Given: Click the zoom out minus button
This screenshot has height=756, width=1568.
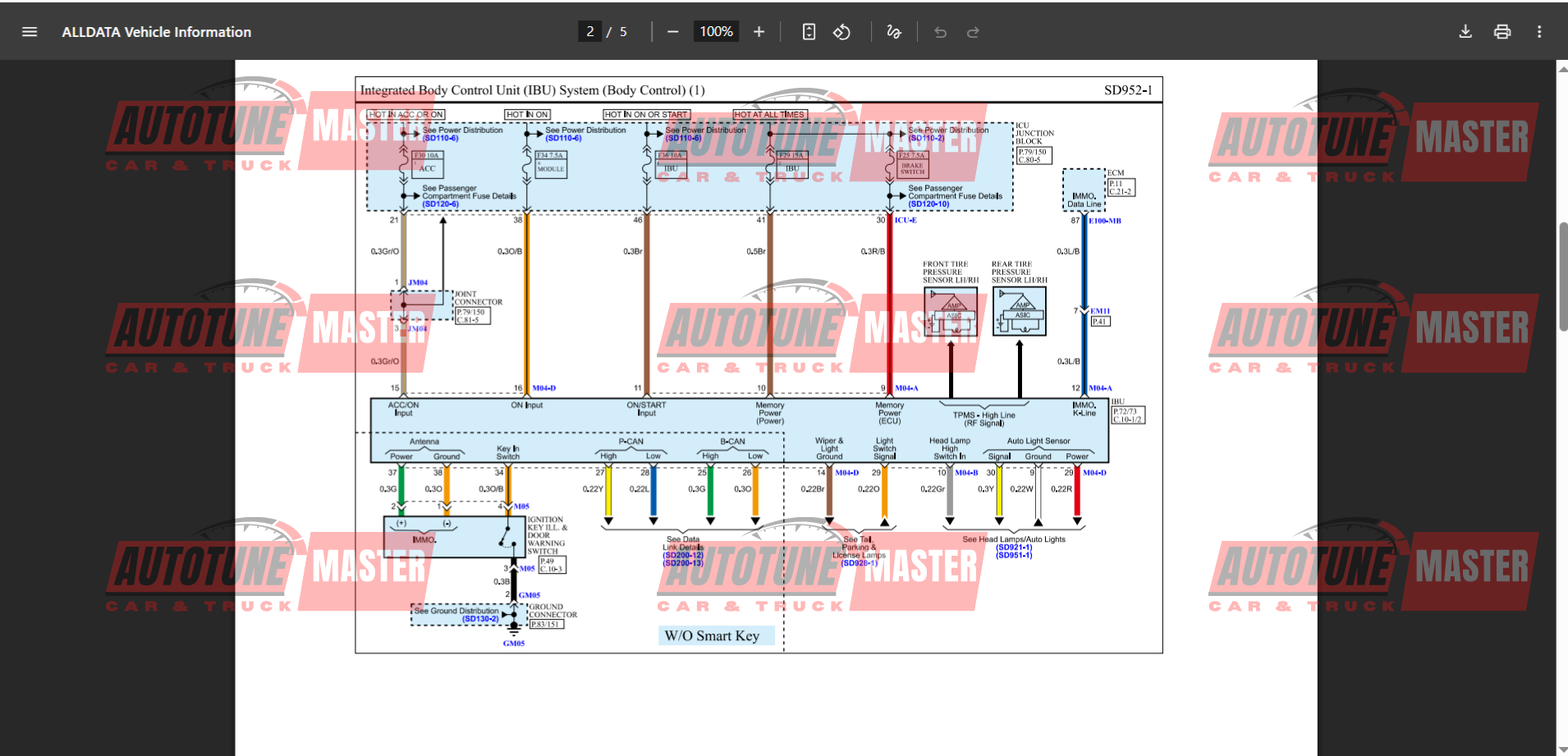Looking at the screenshot, I should (673, 32).
